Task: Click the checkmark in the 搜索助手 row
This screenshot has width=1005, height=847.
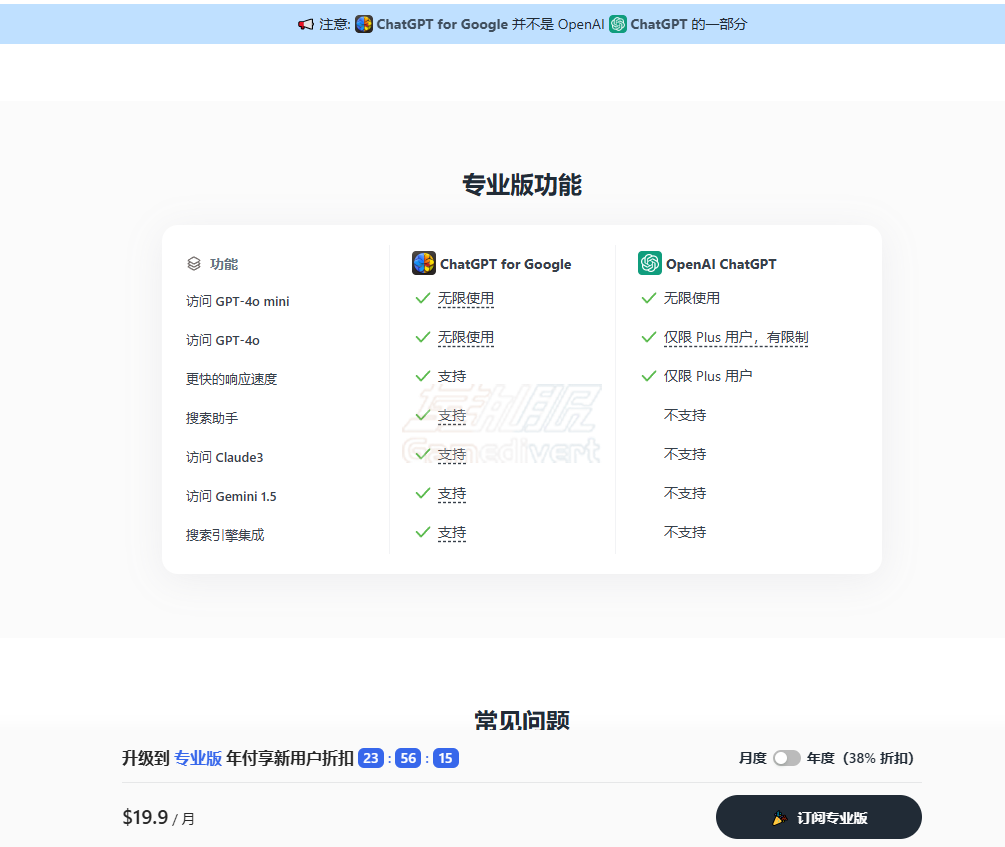Action: pyautogui.click(x=422, y=415)
